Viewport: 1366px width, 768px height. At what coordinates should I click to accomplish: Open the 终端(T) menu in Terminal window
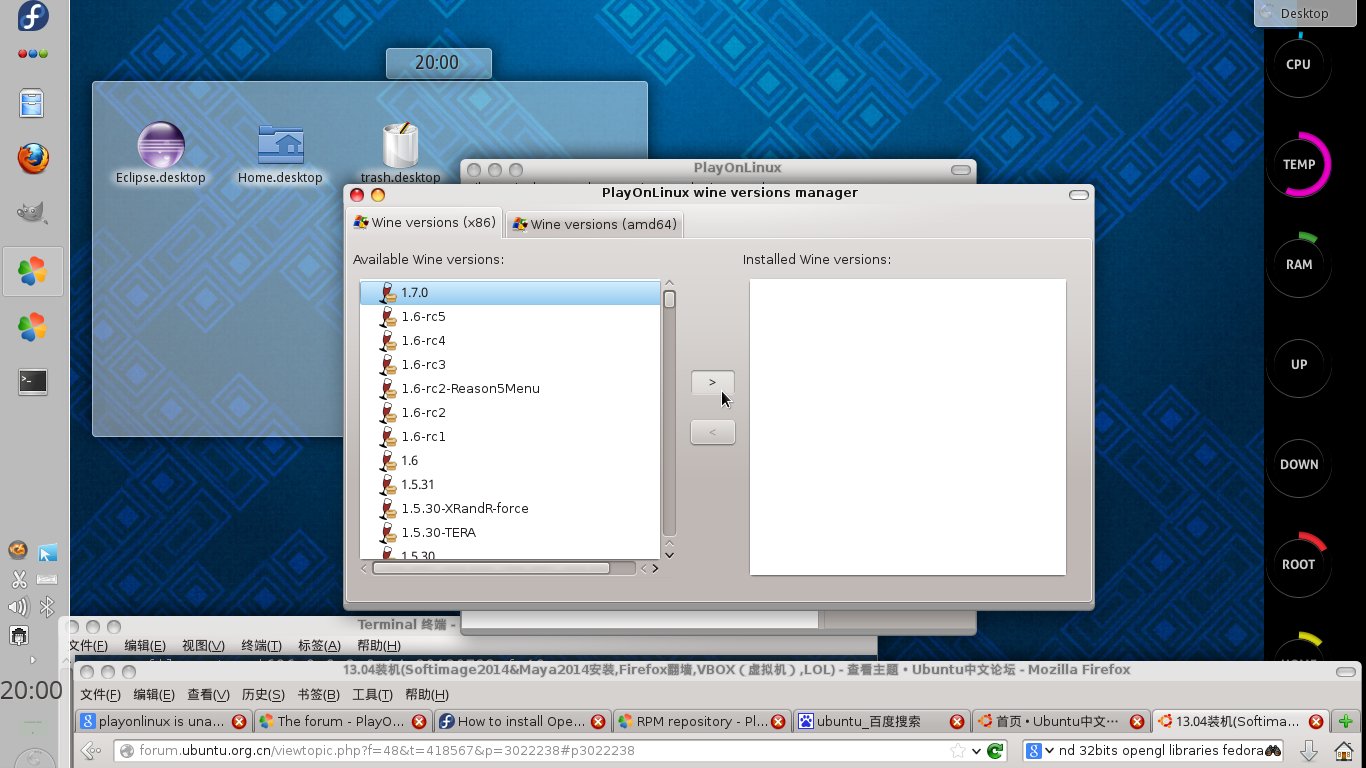tap(261, 646)
